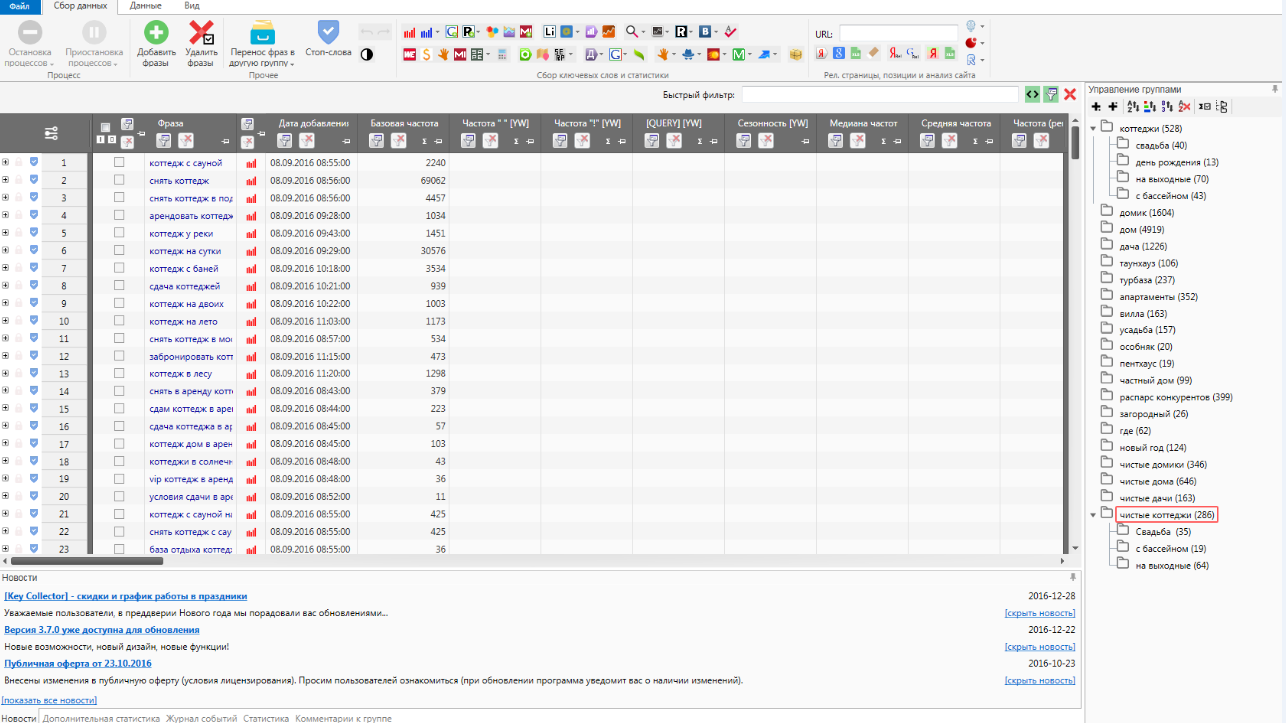The height and width of the screenshot is (723, 1286).
Task: Hide the 2016-12-28 news item
Action: click(1040, 613)
